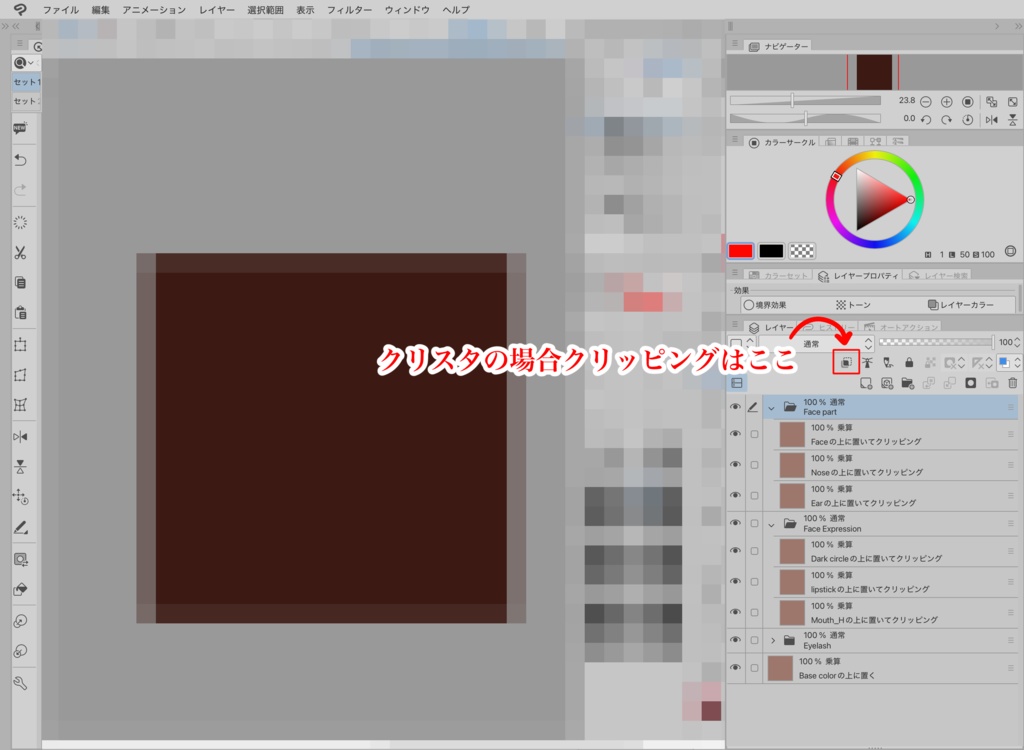Image resolution: width=1024 pixels, height=750 pixels.
Task: Create a new raster layer
Action: pyautogui.click(x=868, y=383)
